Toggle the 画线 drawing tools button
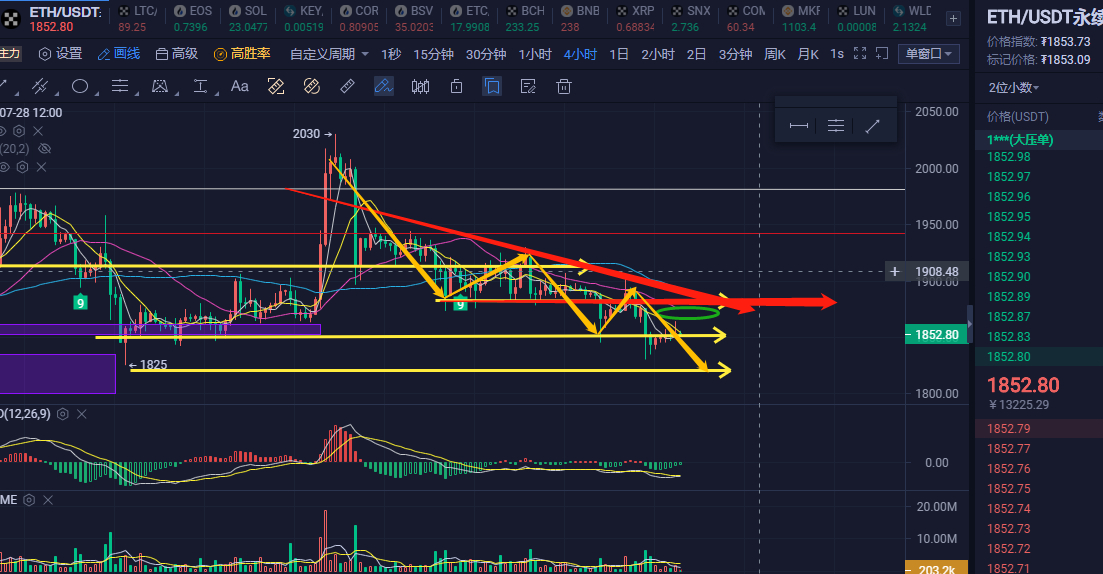Screen dimensions: 1103x574 point(119,53)
